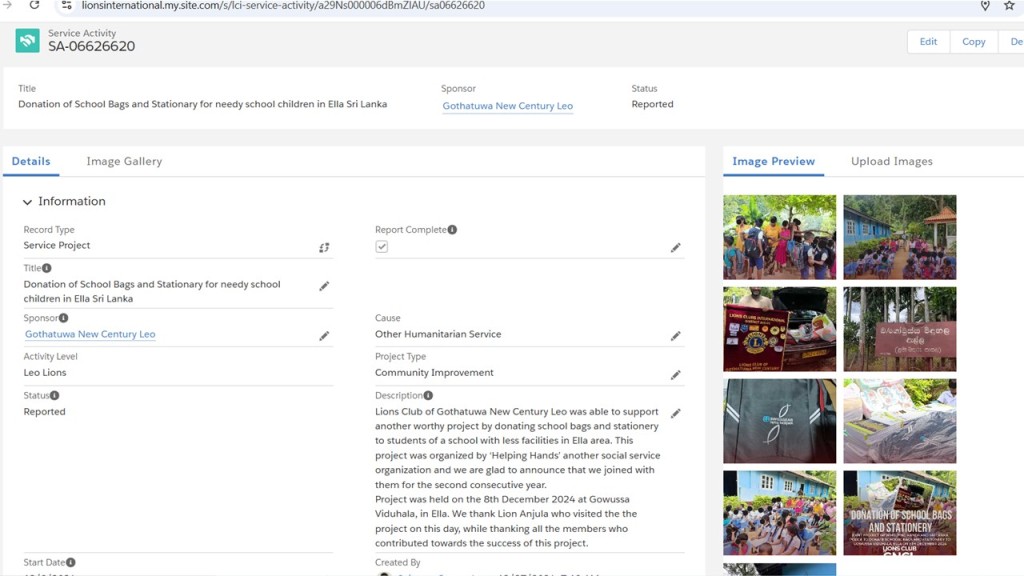Open thumbnail of blue school building walkway
This screenshot has height=576, width=1024.
[x=899, y=237]
